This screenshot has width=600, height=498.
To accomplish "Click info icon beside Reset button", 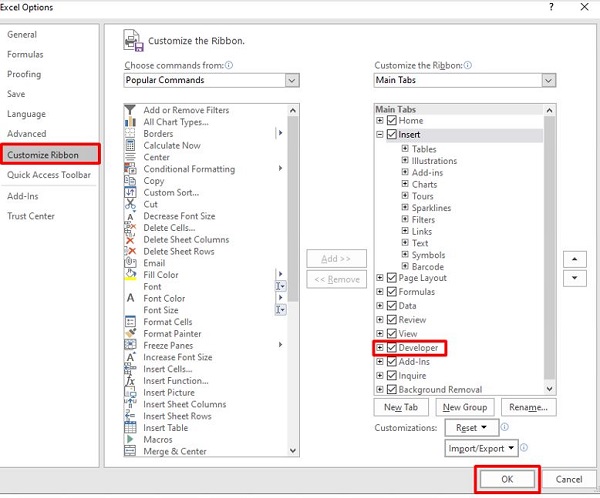I will pos(505,427).
